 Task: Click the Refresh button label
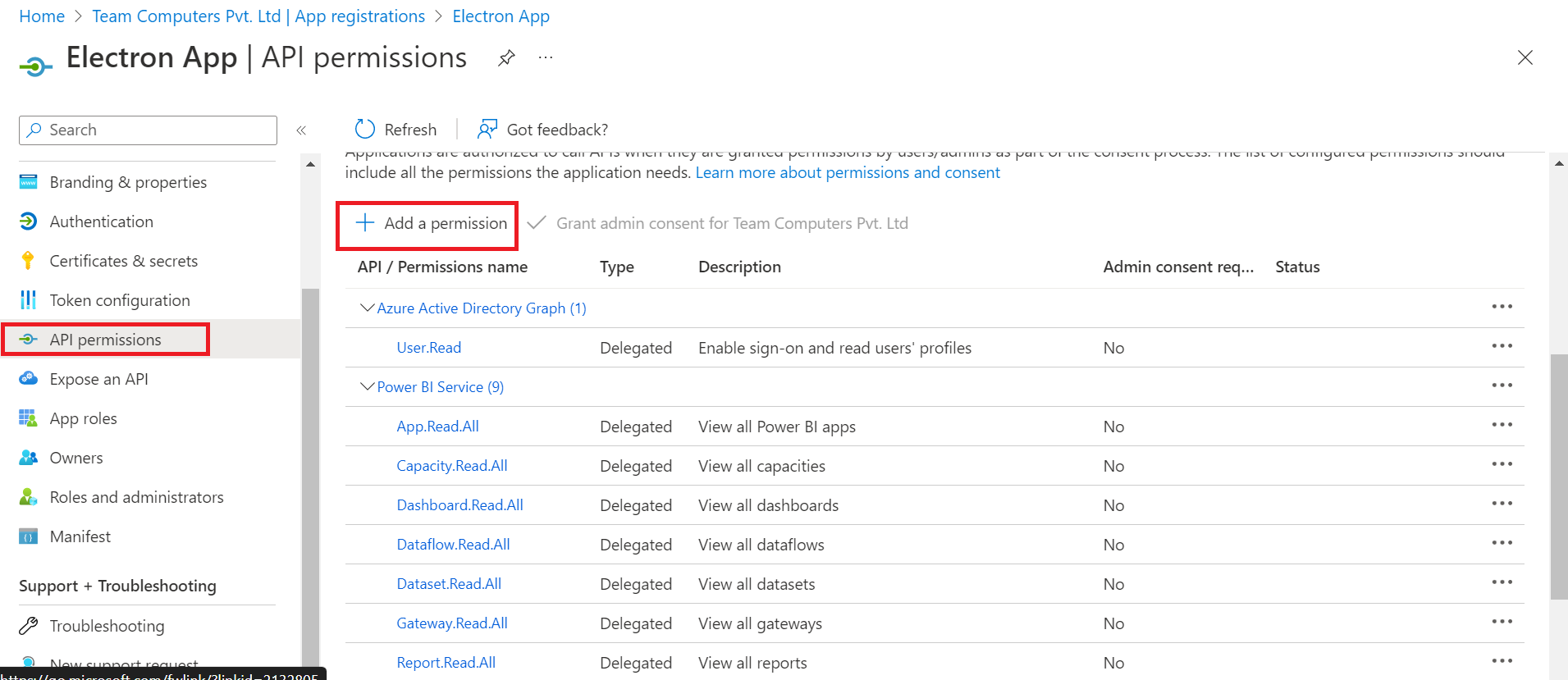click(410, 130)
